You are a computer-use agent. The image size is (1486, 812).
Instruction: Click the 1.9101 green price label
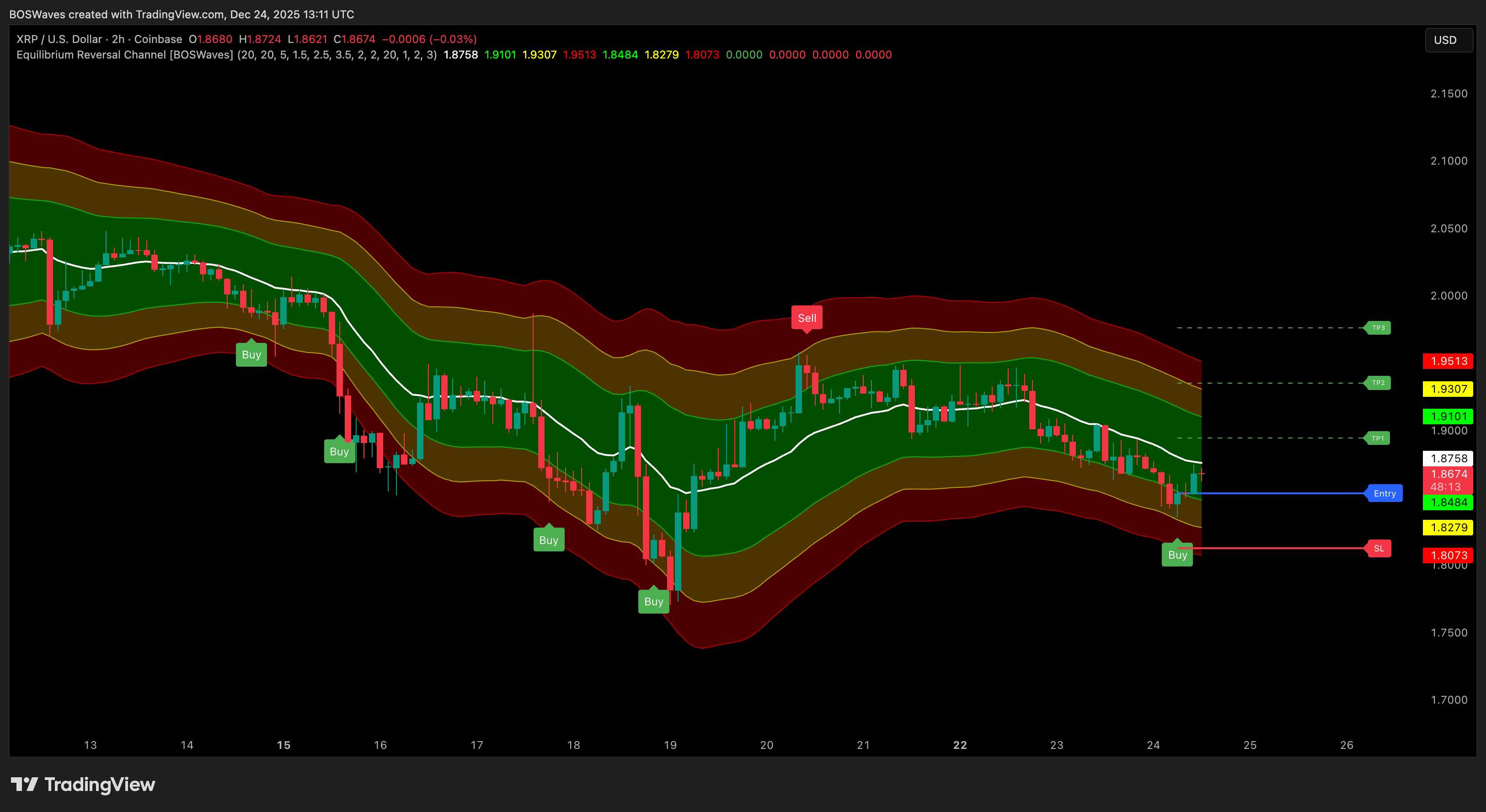click(1449, 416)
